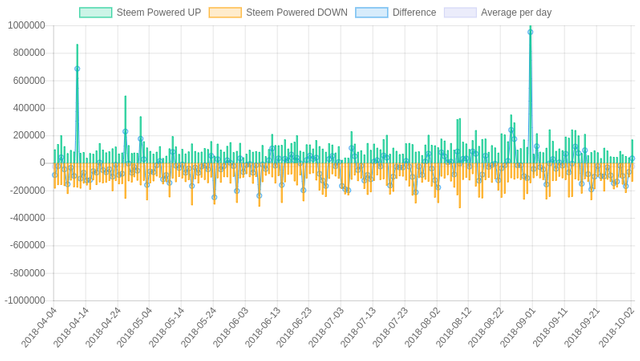Viewport: 640px width, 361px height.
Task: Select the Difference point at the 2018-09-01 peak
Action: [x=530, y=32]
